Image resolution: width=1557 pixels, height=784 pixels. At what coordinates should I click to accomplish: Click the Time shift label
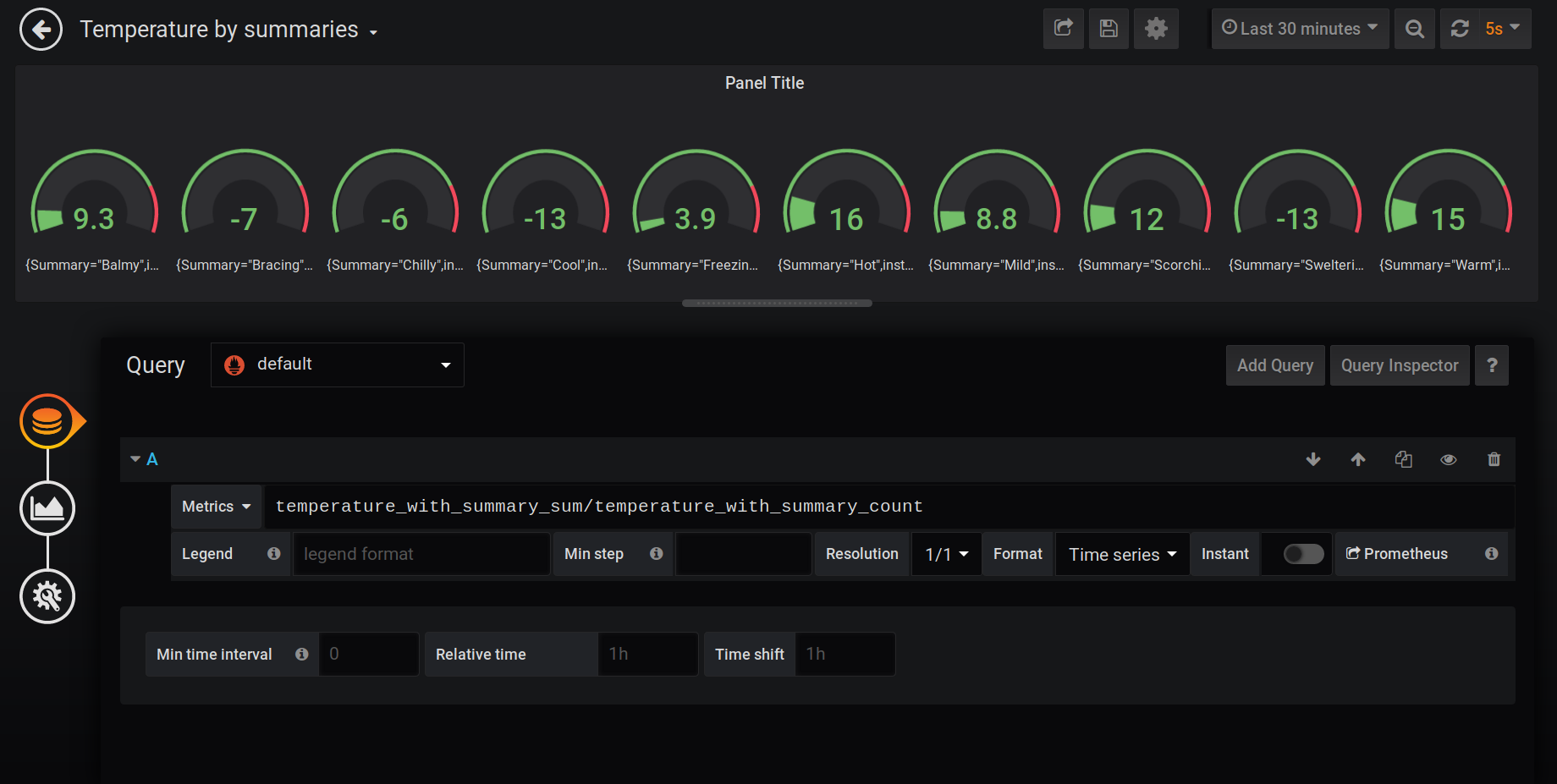[750, 654]
